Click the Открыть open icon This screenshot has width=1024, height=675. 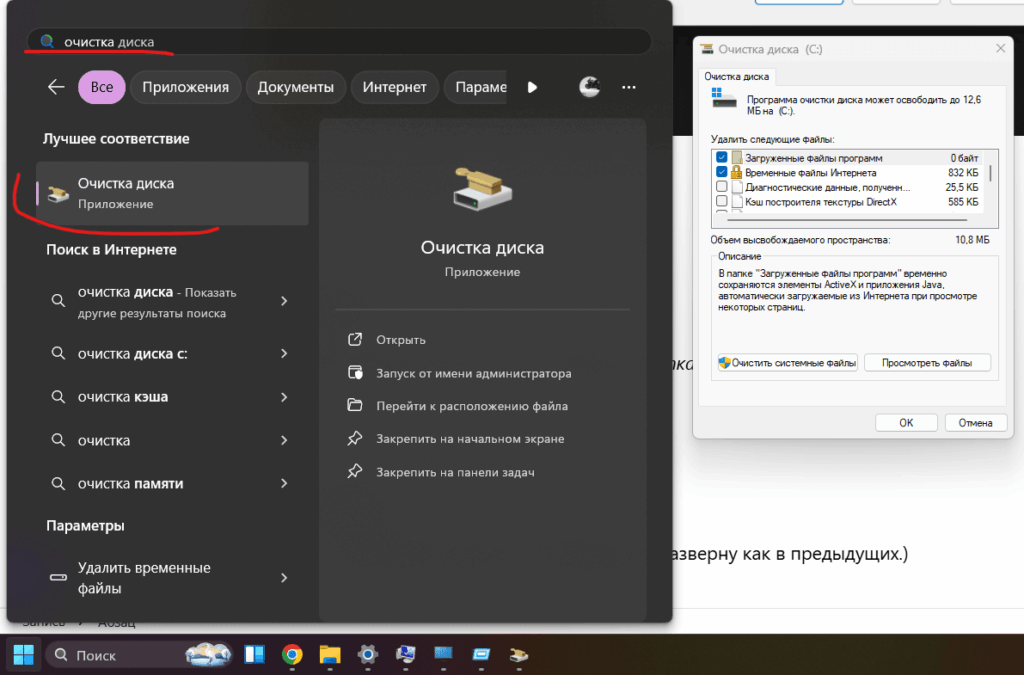355,339
